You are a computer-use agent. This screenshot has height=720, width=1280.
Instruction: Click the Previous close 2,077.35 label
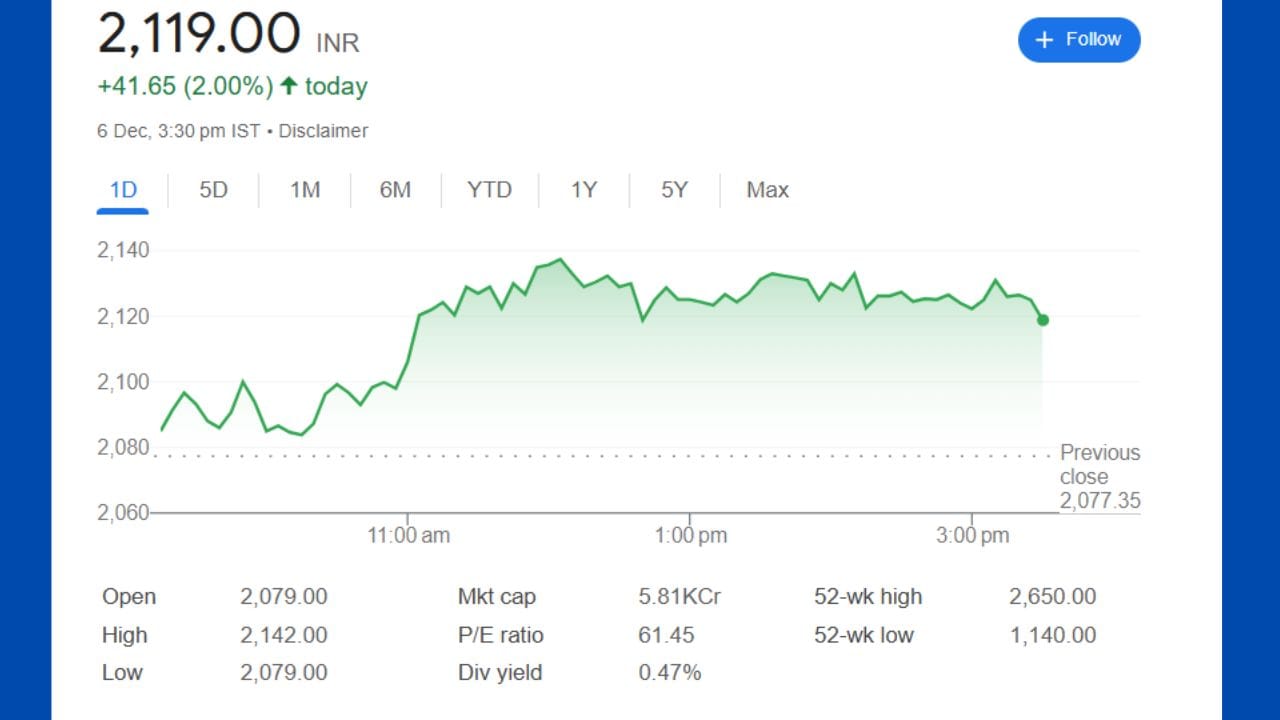1099,477
